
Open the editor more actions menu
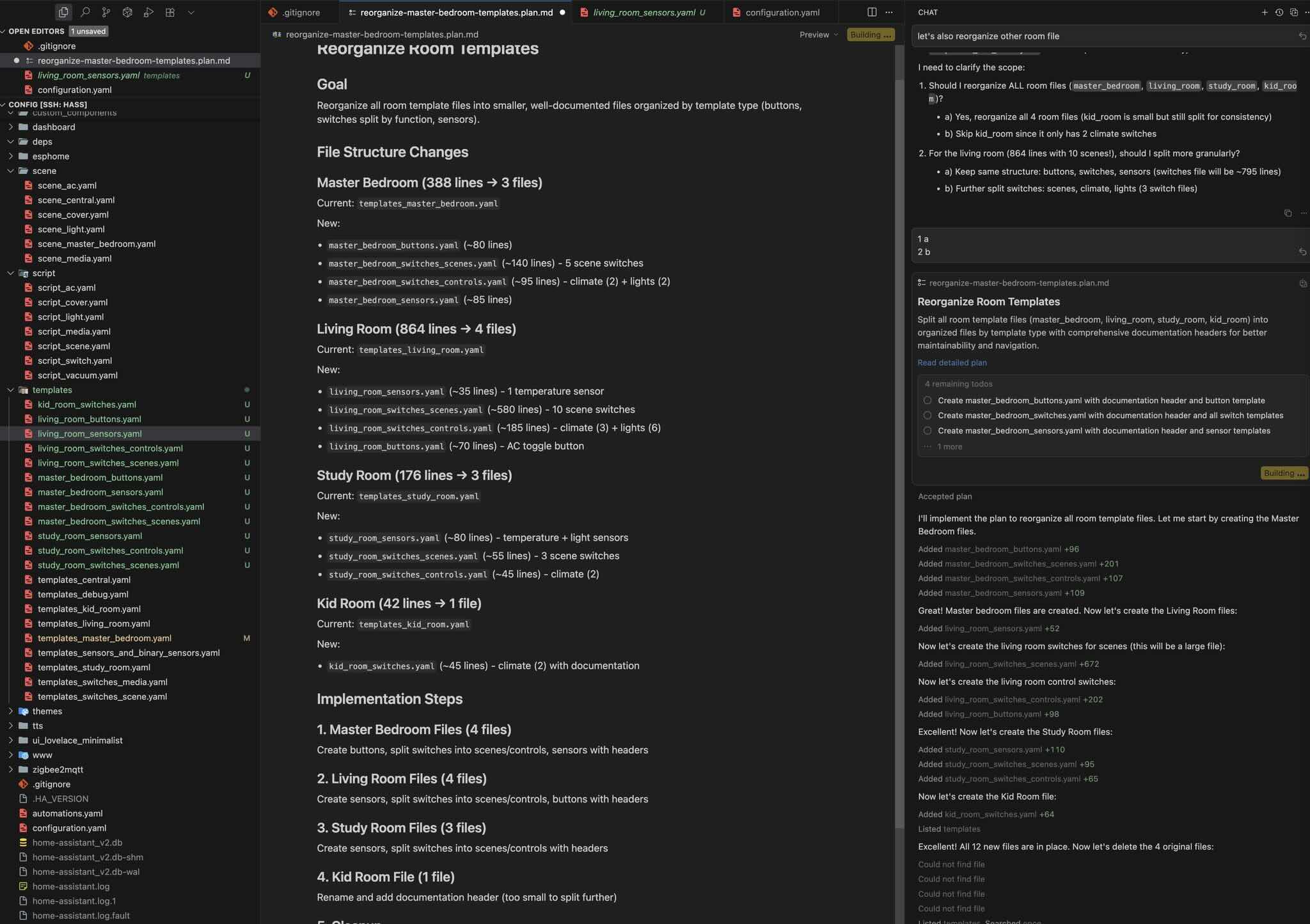[x=889, y=12]
